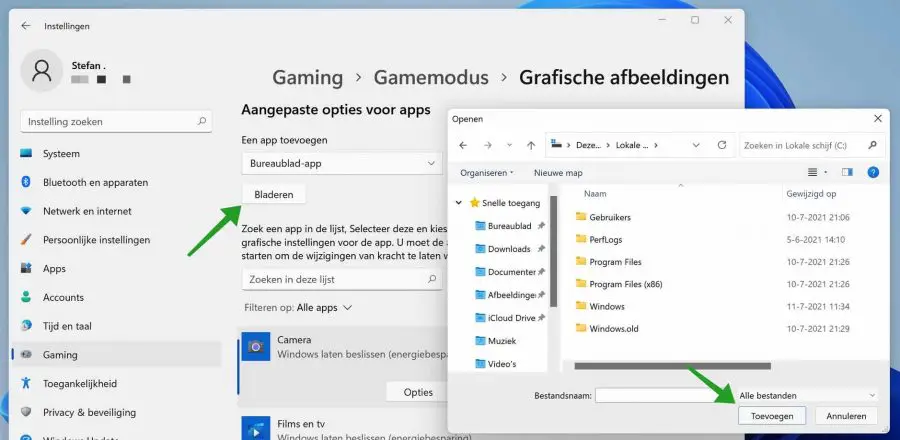The image size is (900, 440).
Task: Open view options dropdown in dialog
Action: tap(826, 172)
